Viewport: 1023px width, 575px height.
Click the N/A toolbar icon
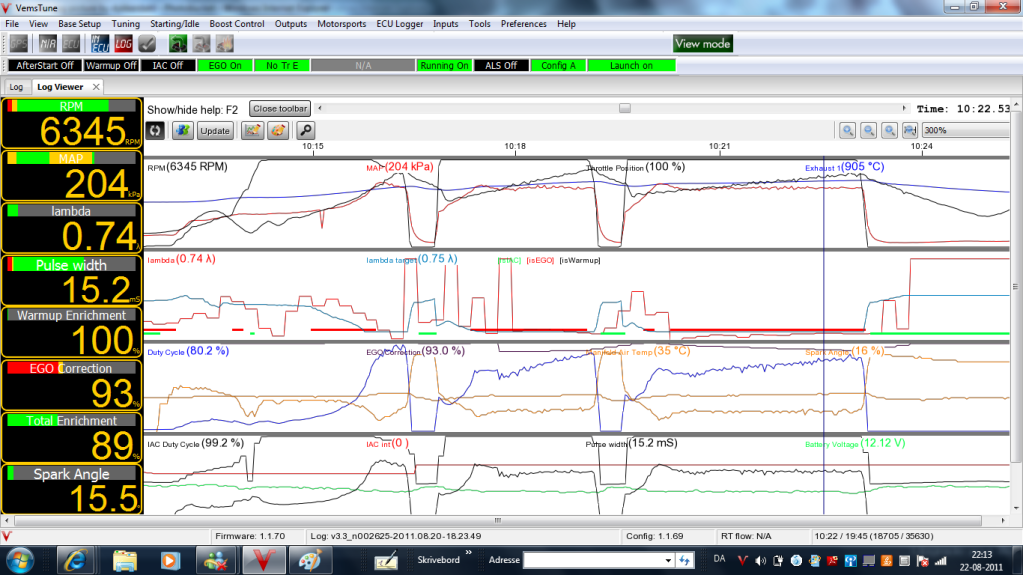coord(47,43)
